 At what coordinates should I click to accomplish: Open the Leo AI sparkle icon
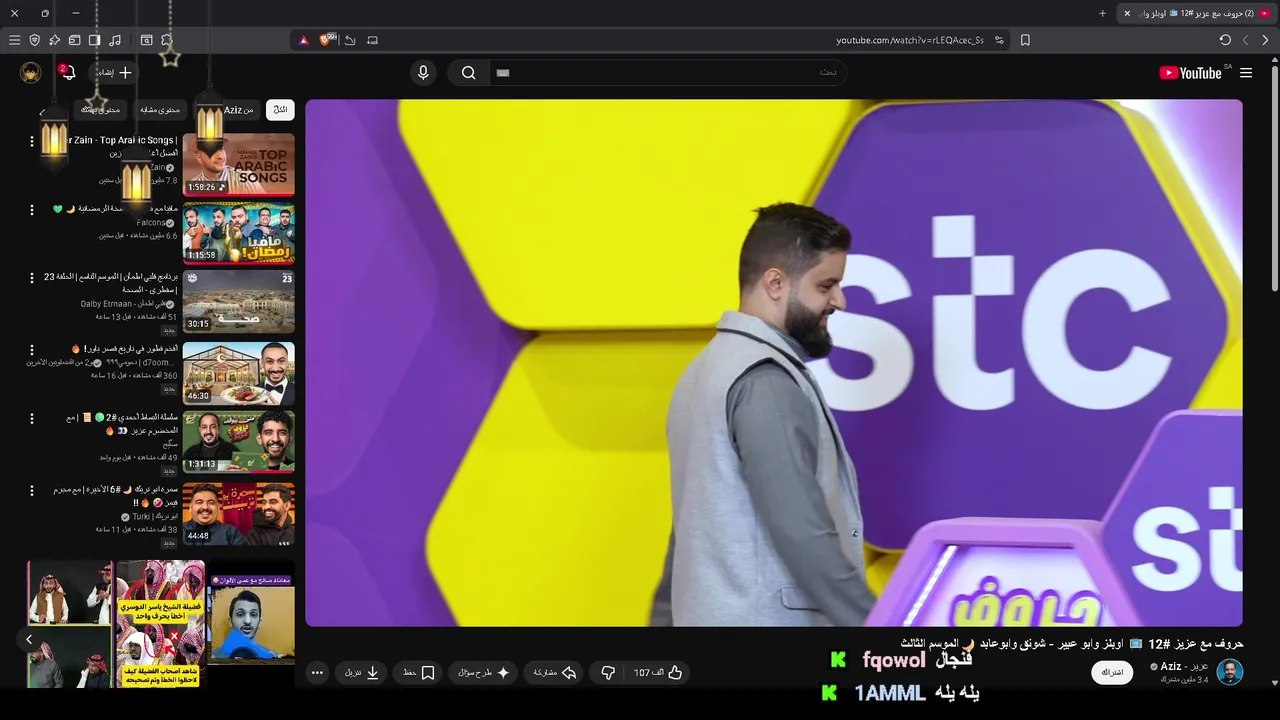click(55, 40)
